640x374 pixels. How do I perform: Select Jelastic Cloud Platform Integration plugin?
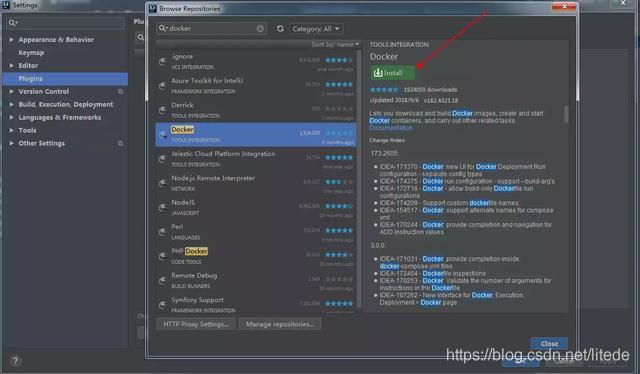click(x=256, y=159)
